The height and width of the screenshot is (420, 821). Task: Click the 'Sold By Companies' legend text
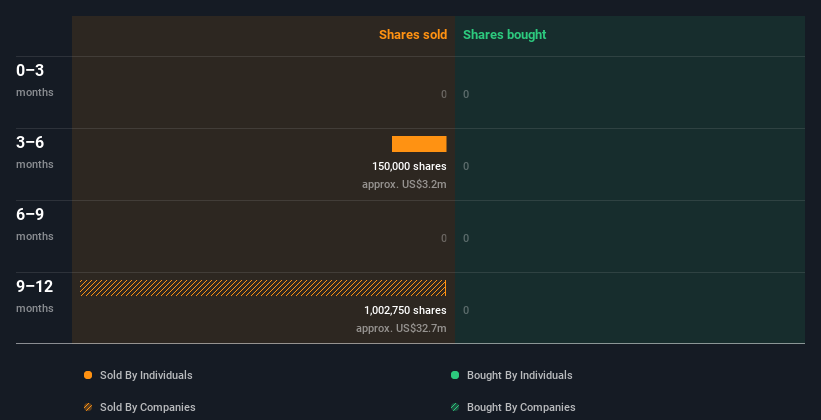[148, 407]
